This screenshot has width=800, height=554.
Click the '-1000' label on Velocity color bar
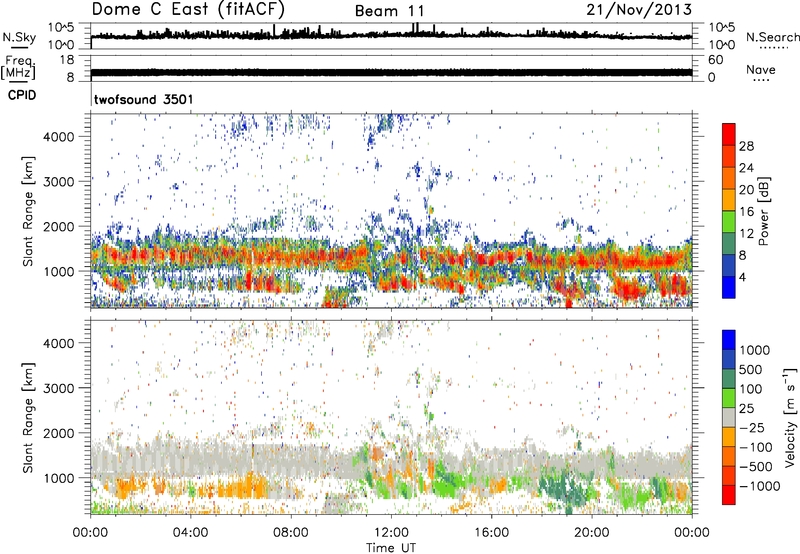click(760, 486)
